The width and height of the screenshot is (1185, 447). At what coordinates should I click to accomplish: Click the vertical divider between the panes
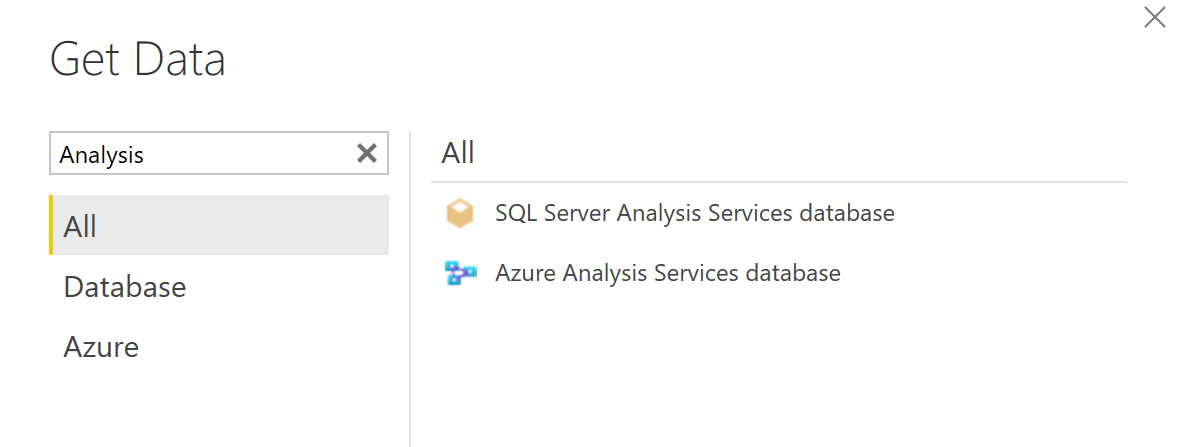[410, 300]
